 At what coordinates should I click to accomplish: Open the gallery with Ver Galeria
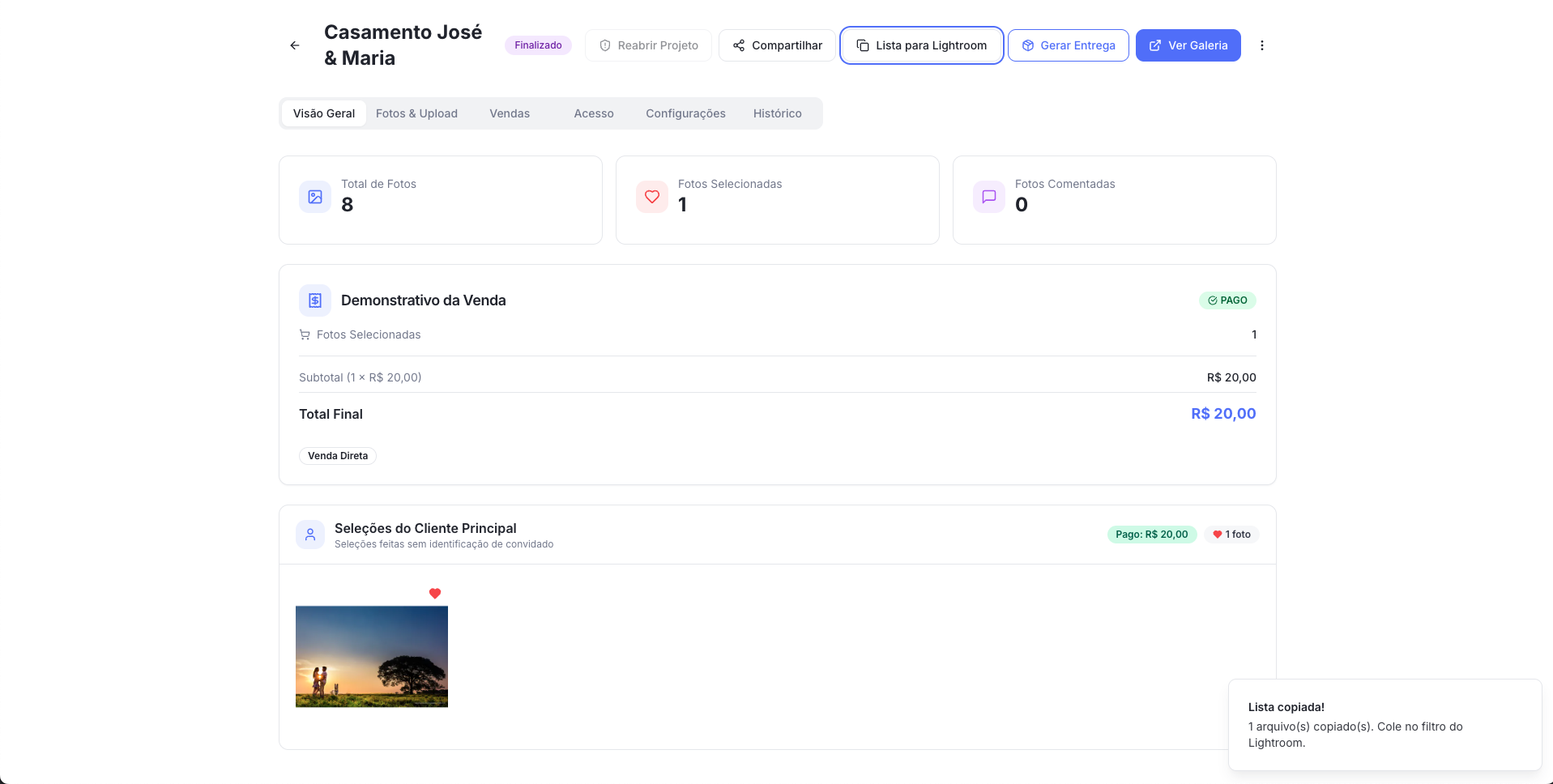(x=1188, y=45)
